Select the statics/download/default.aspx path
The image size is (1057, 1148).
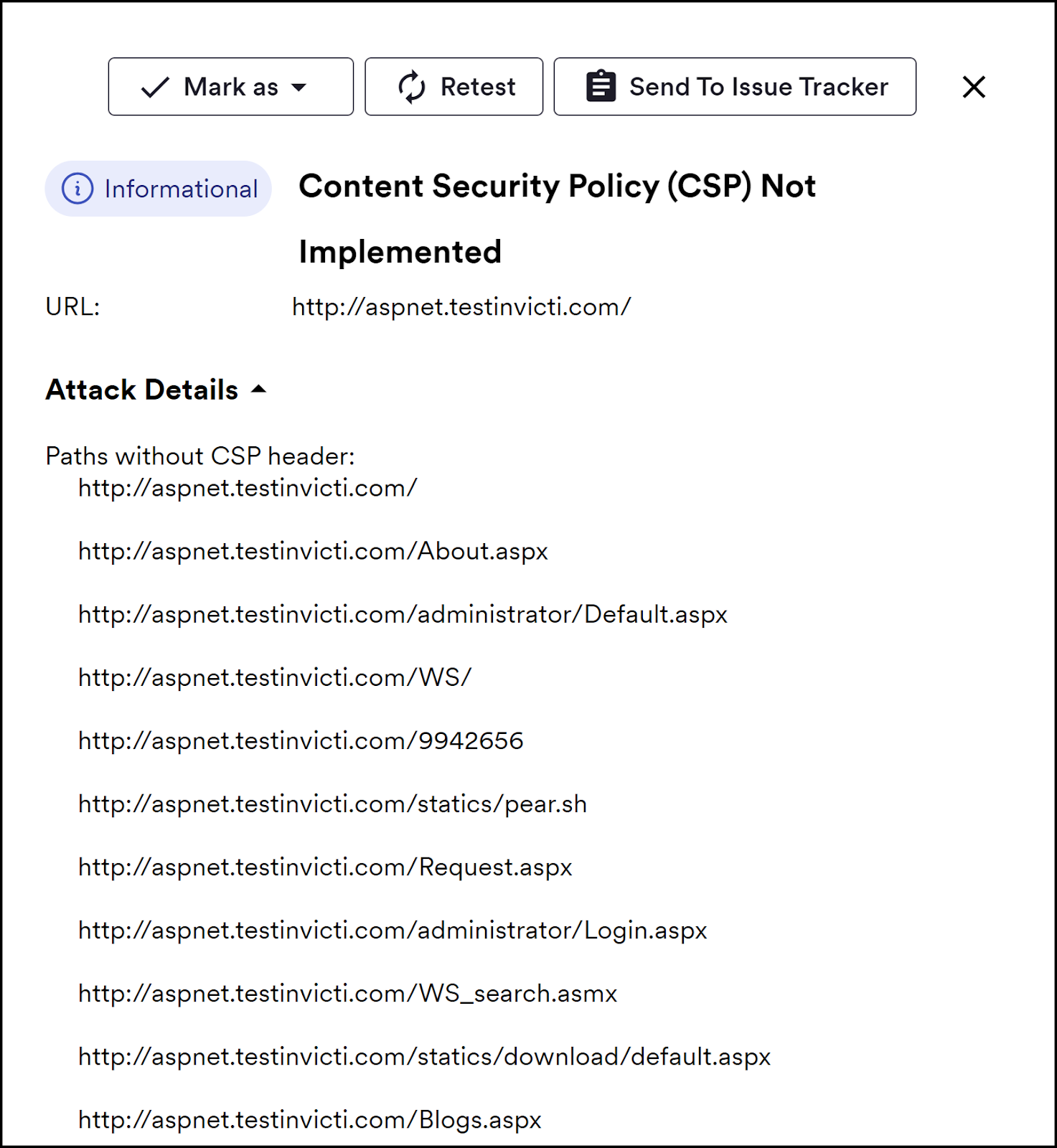click(x=424, y=1057)
